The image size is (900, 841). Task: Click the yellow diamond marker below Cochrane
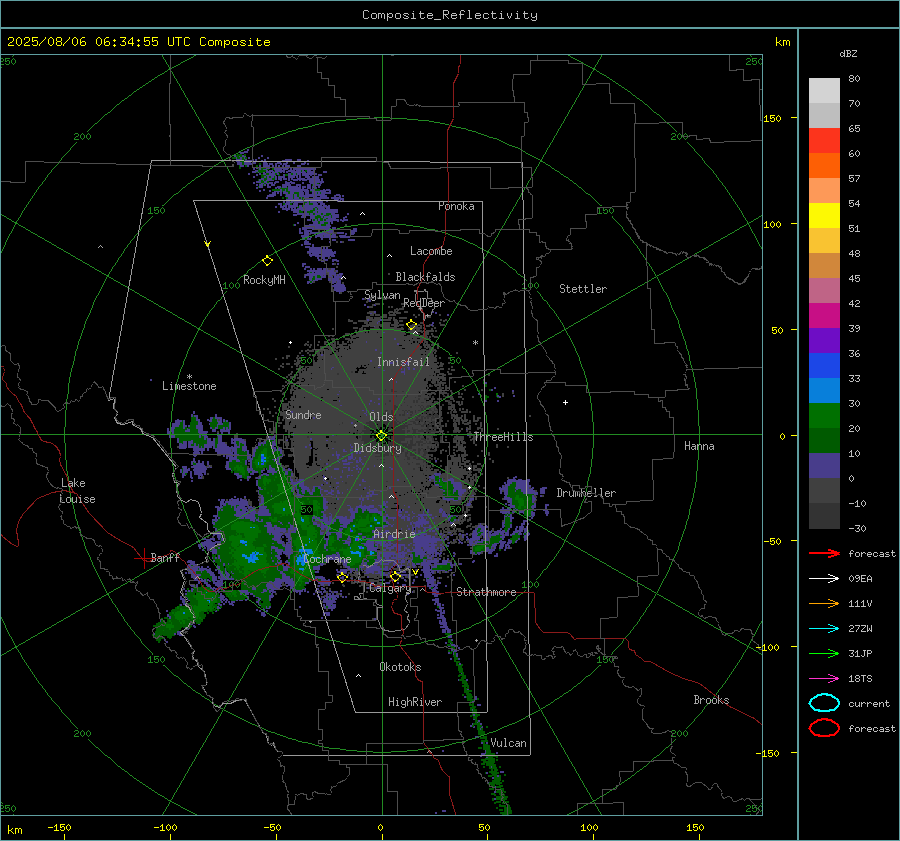click(x=342, y=577)
